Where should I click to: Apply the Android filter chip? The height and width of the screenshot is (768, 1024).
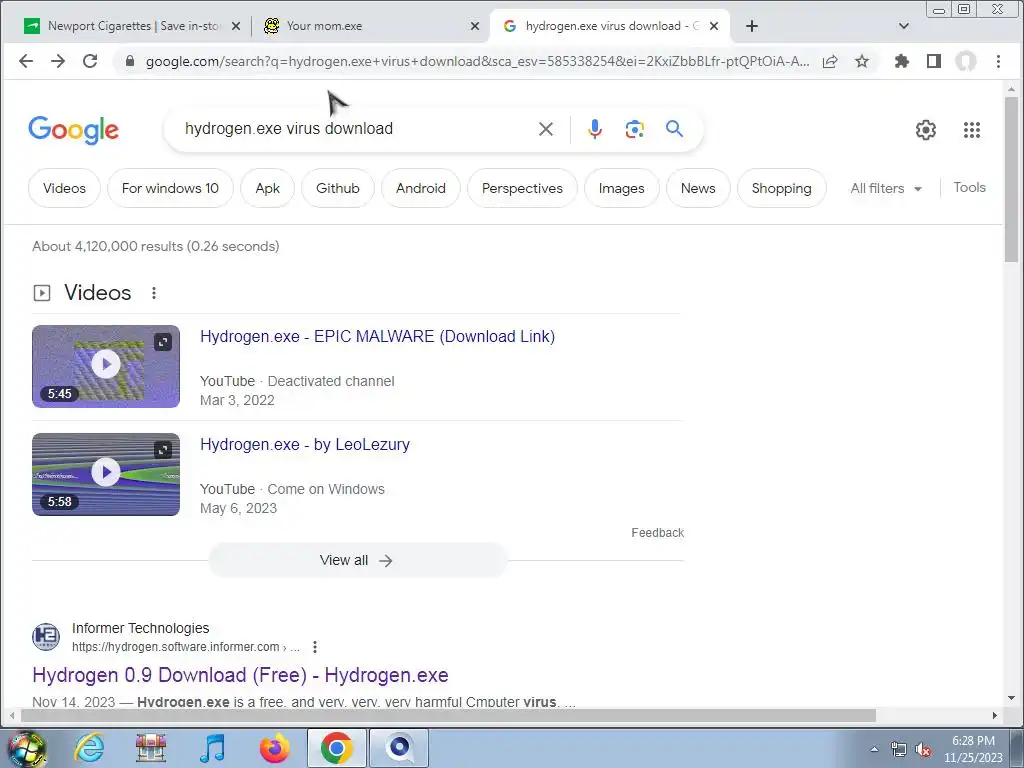click(421, 188)
